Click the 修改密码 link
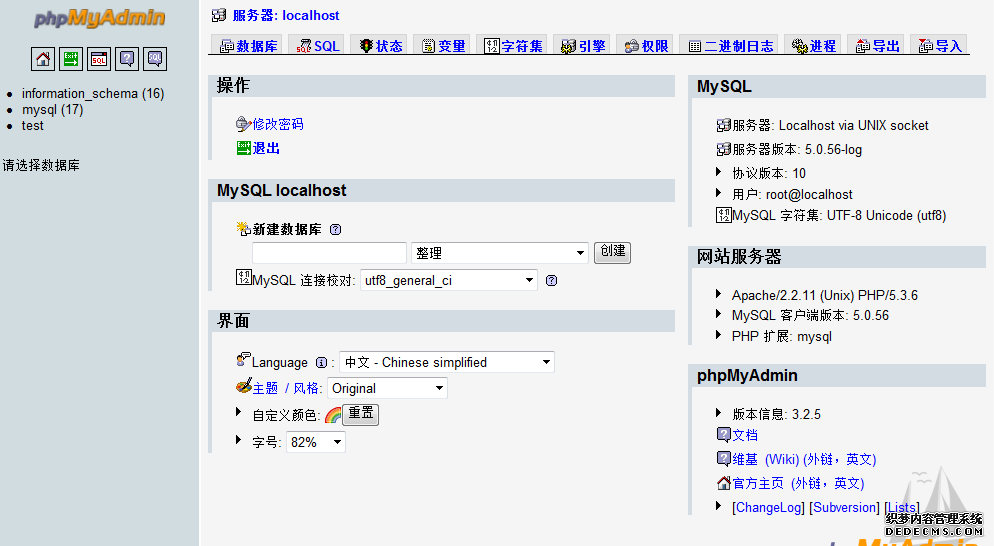 (277, 124)
